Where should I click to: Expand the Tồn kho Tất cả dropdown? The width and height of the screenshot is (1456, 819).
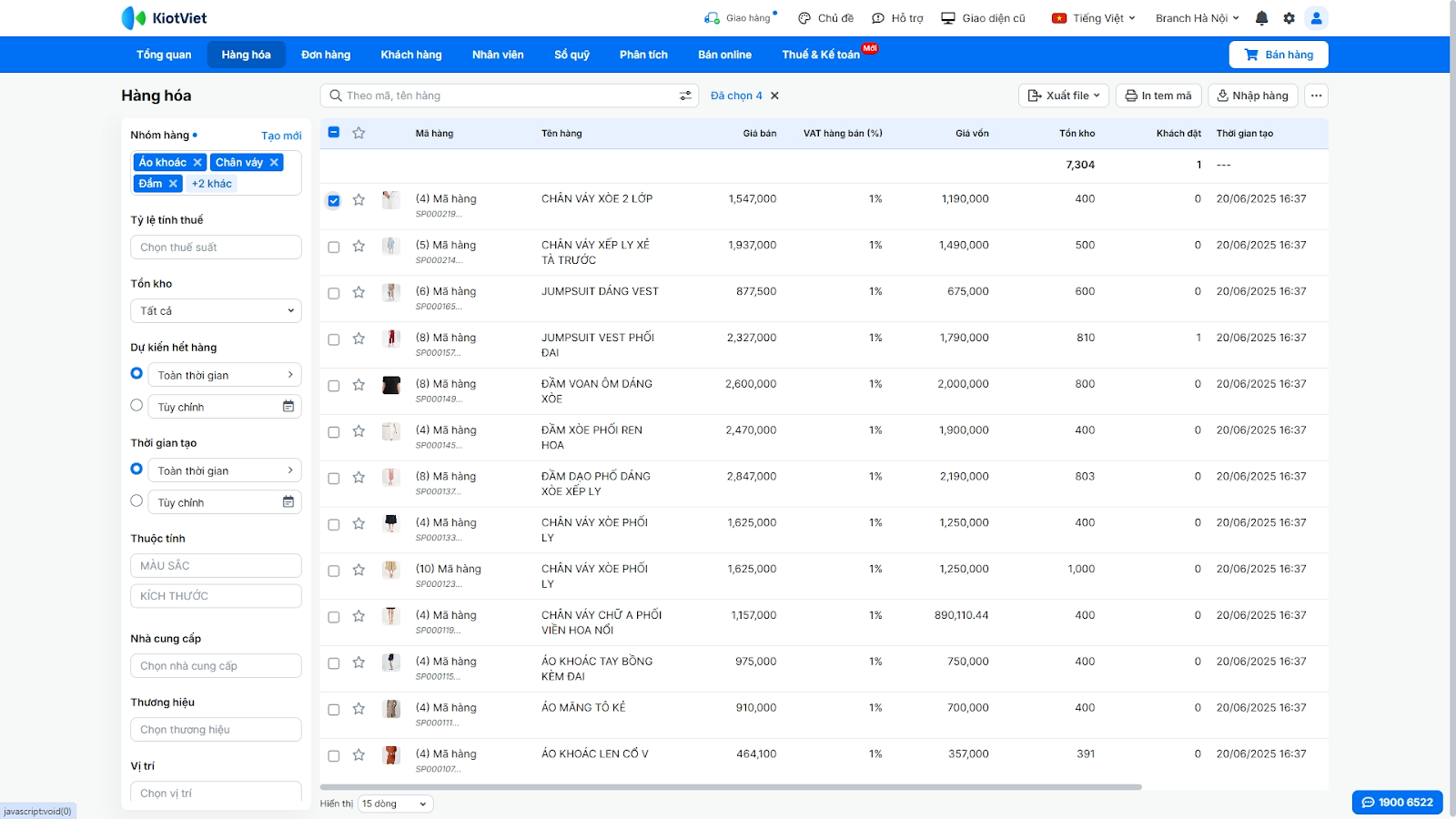216,311
